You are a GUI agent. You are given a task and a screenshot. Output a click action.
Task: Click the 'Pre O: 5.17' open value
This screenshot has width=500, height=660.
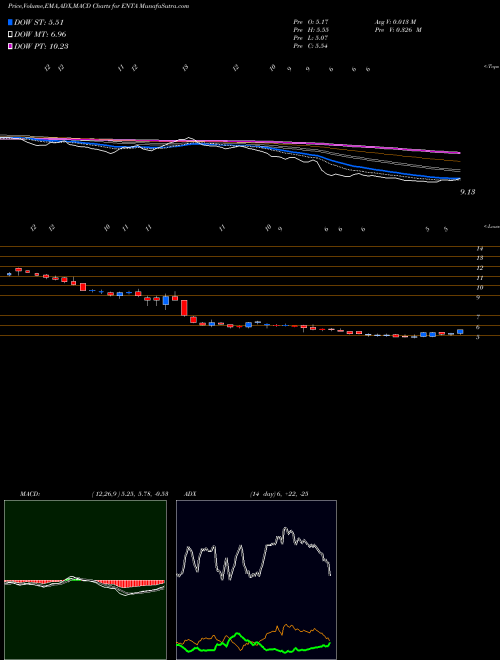(311, 21)
